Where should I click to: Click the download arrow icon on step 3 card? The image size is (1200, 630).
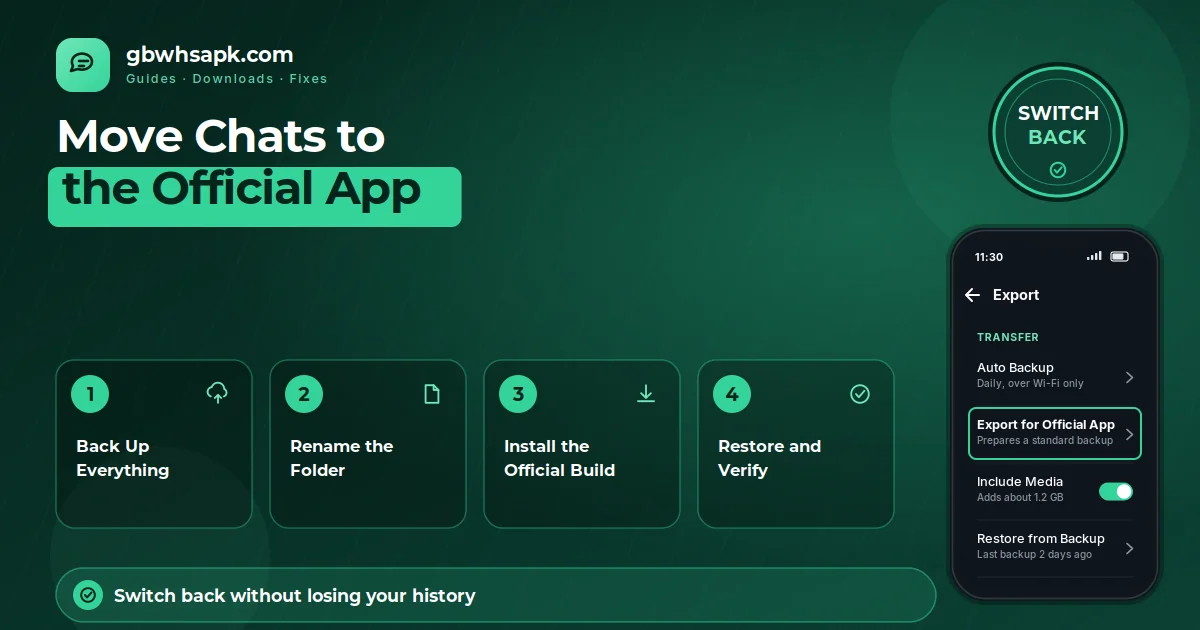(646, 394)
